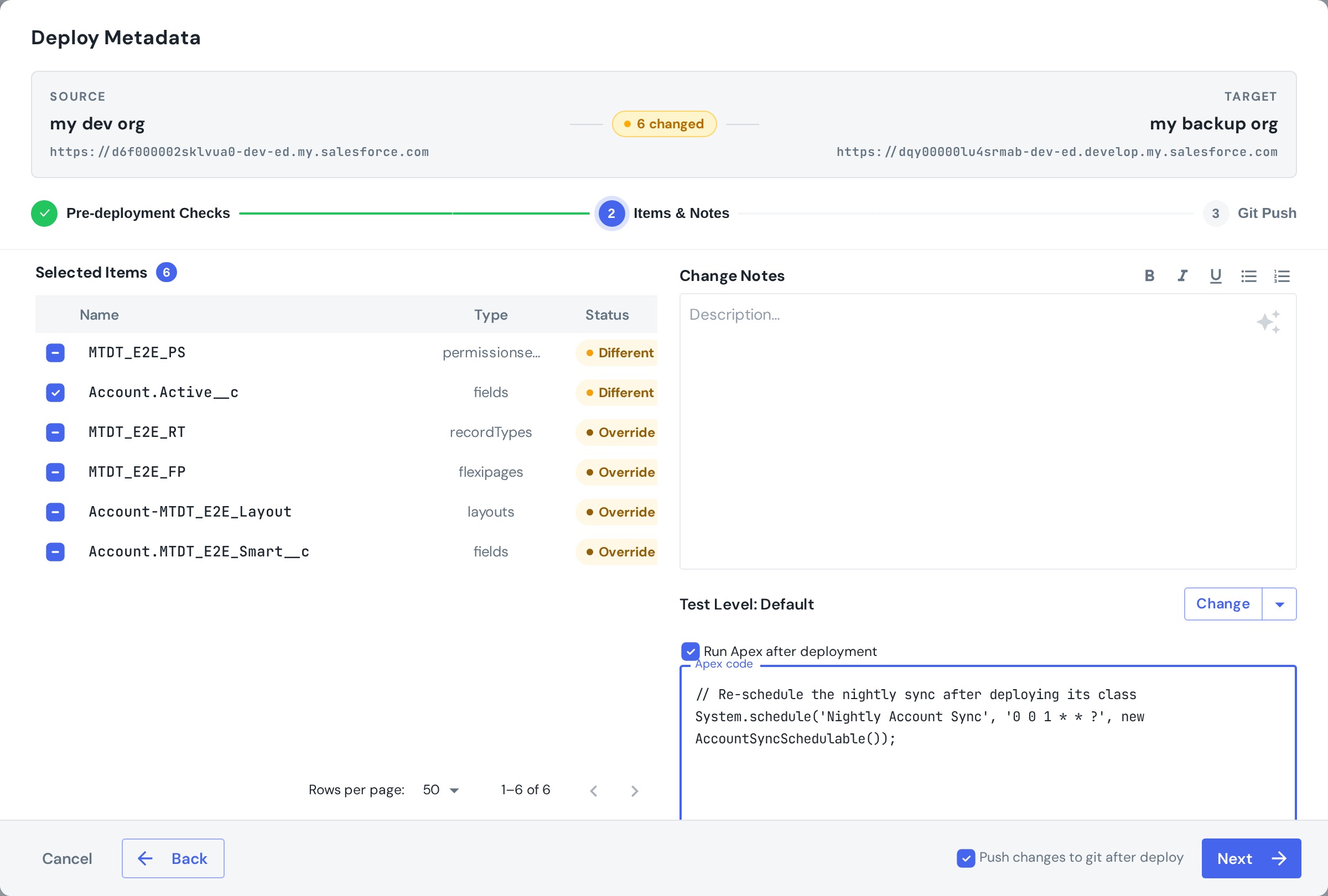Toggle bold formatting in Change Notes
This screenshot has height=896, width=1328.
click(1149, 276)
